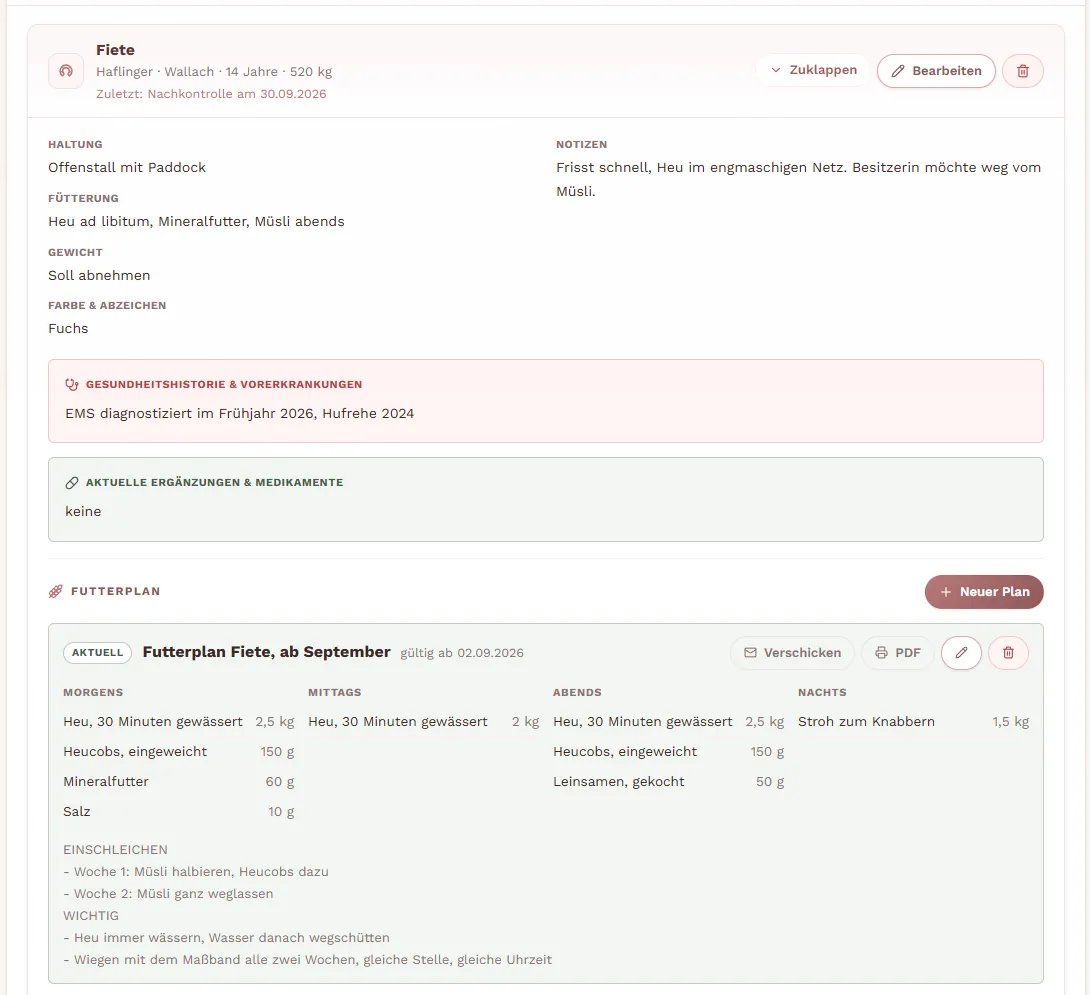Edit the September feeding plan with pencil icon

point(961,653)
